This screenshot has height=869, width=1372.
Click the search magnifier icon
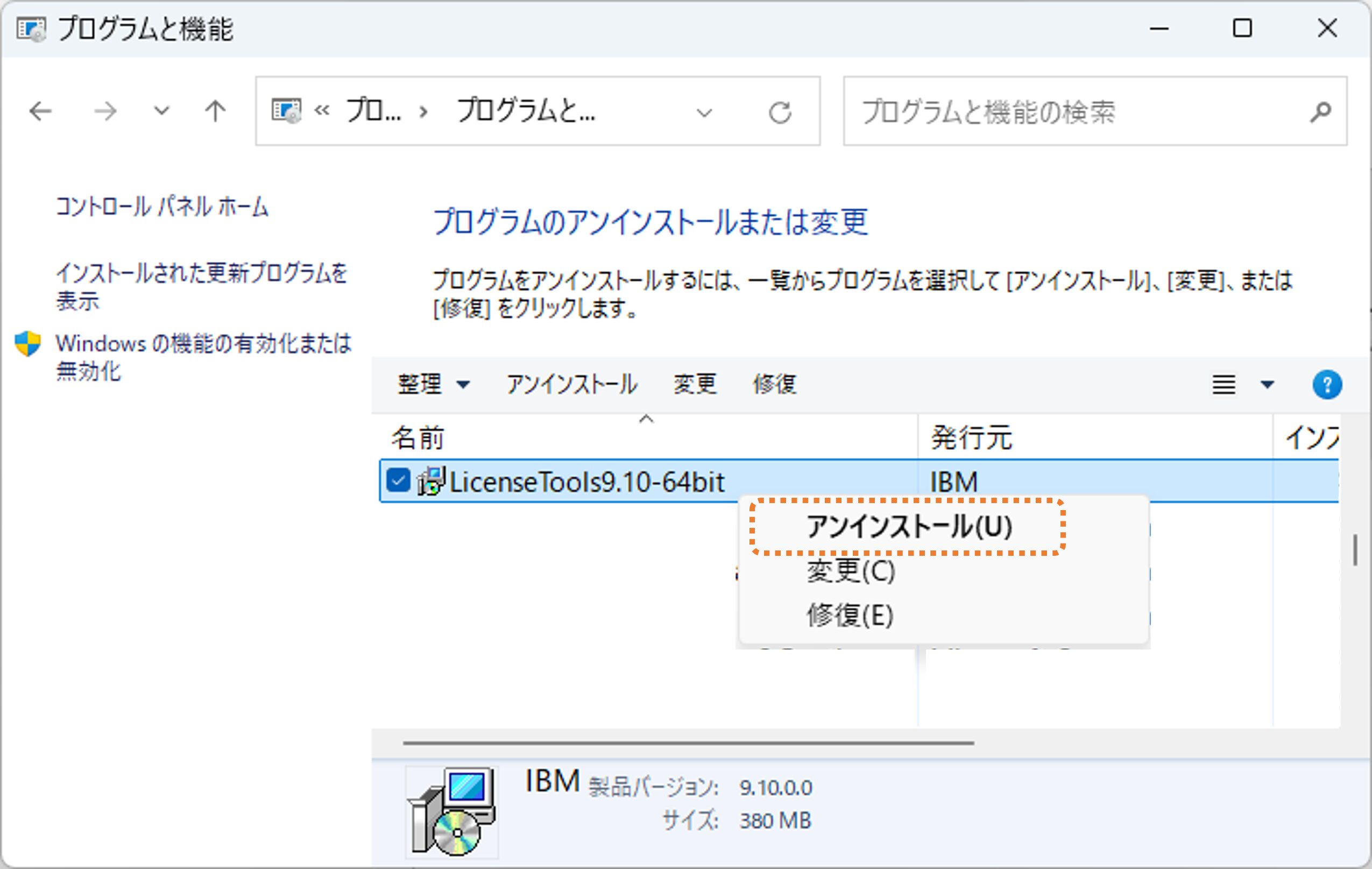coord(1320,112)
